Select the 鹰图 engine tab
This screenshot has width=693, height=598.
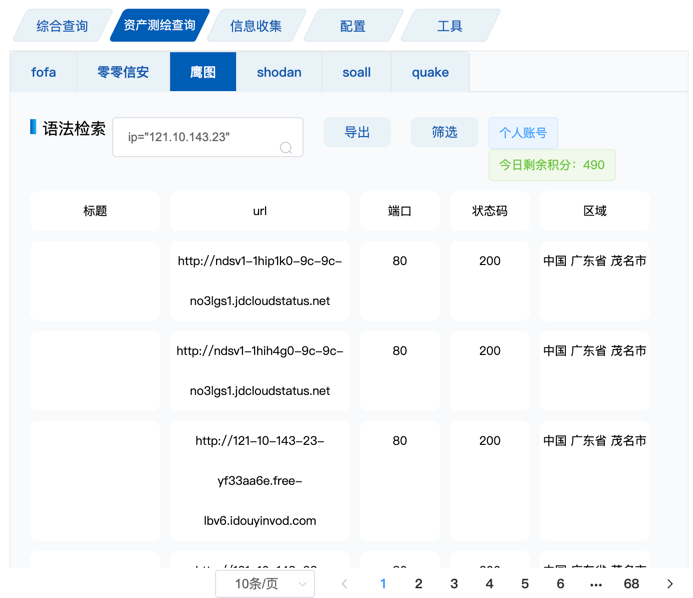pyautogui.click(x=203, y=72)
